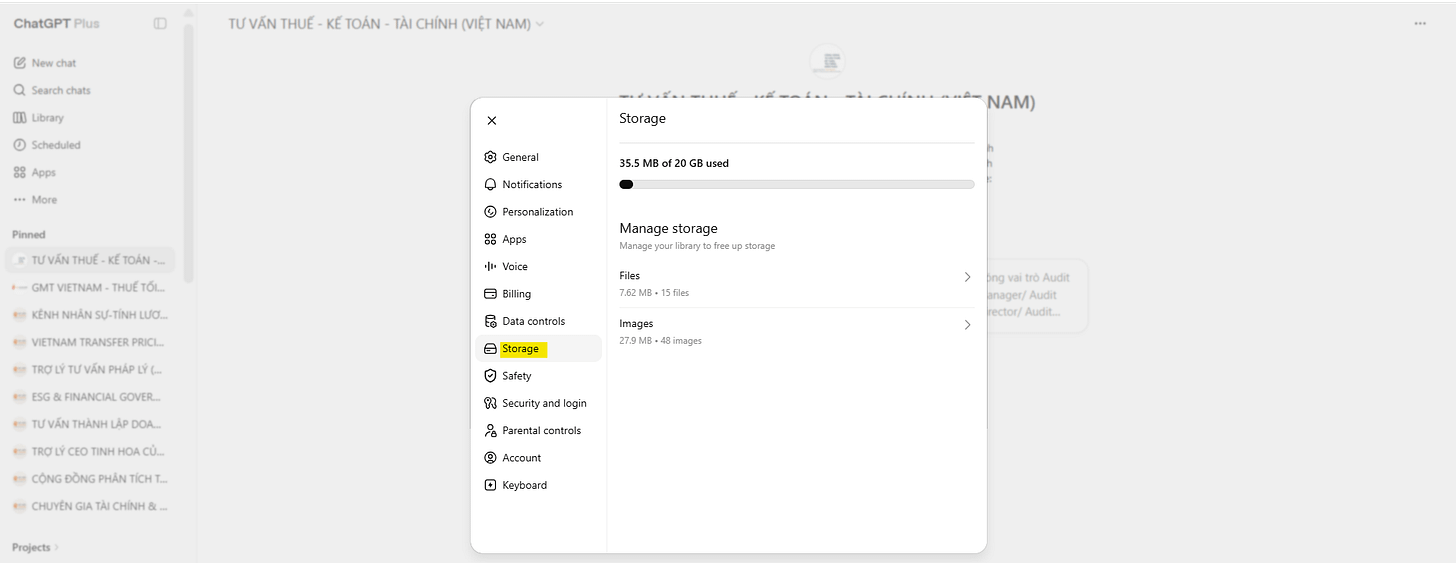This screenshot has height=563, width=1456.
Task: Click the Library icon in sidebar
Action: (19, 117)
